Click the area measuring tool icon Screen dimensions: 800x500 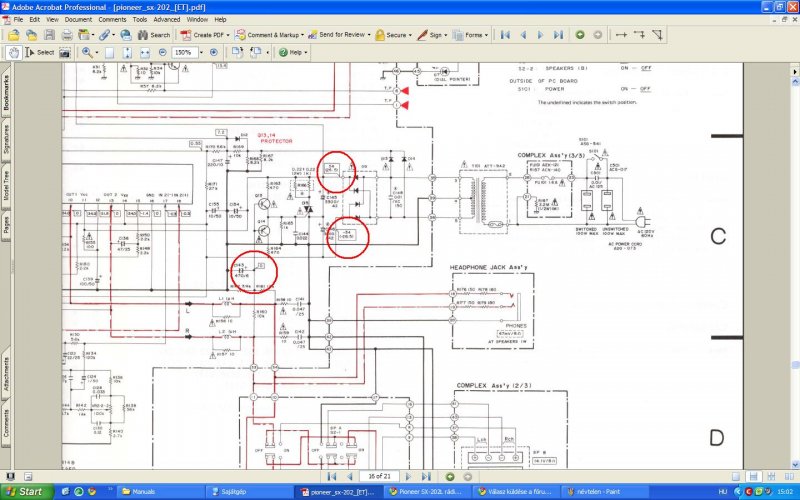click(657, 35)
